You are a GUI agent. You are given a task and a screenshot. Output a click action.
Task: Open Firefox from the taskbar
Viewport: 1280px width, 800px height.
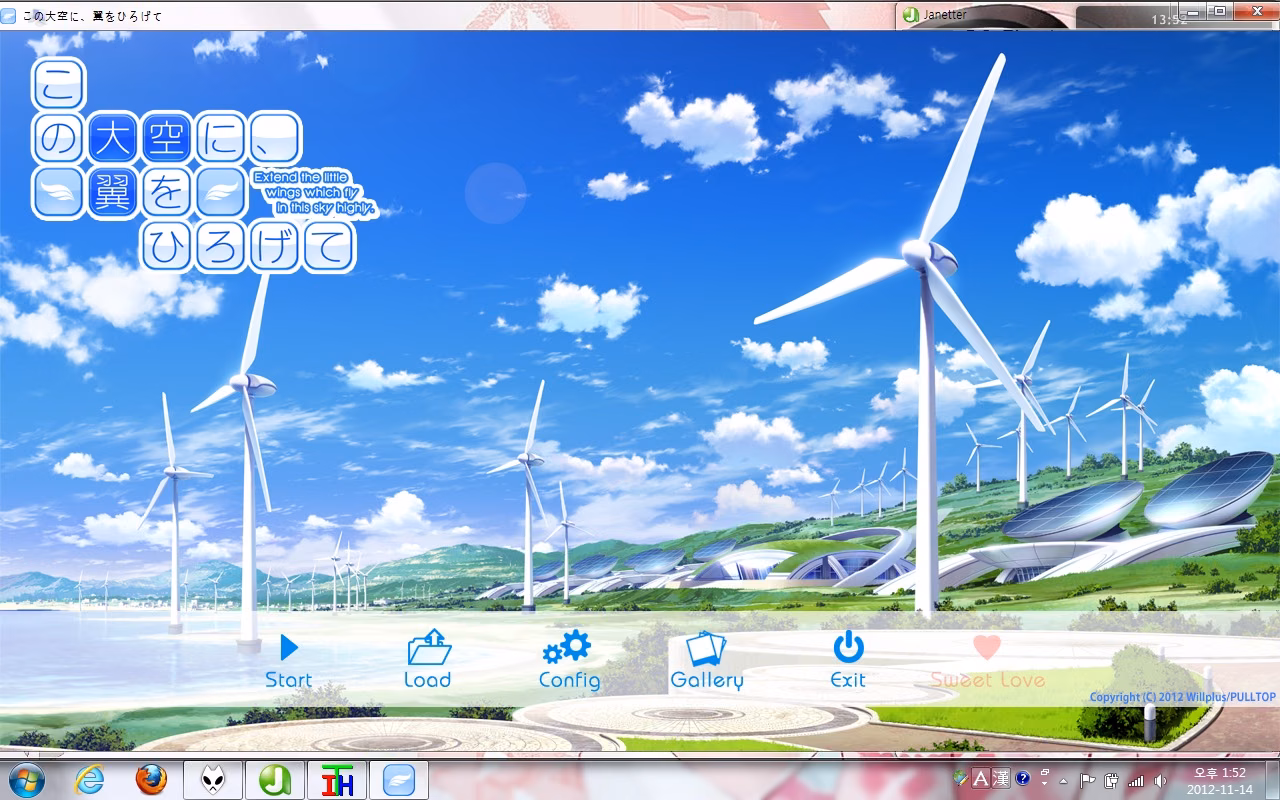(x=151, y=780)
